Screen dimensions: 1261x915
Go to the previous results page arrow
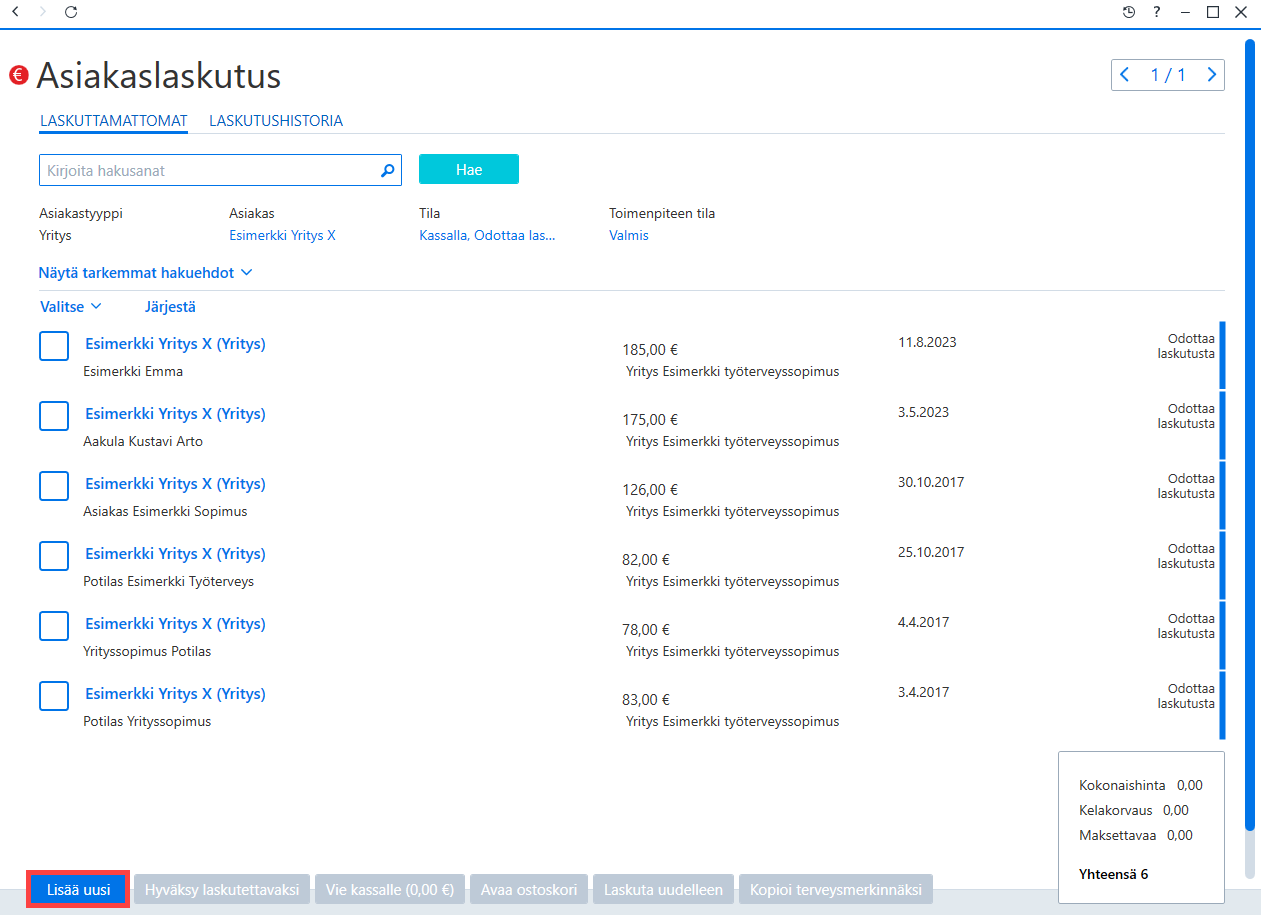1125,75
